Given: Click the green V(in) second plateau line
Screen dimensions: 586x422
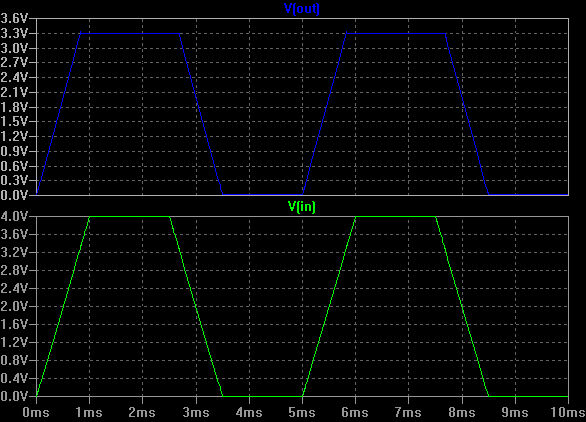Looking at the screenshot, I should tap(395, 216).
